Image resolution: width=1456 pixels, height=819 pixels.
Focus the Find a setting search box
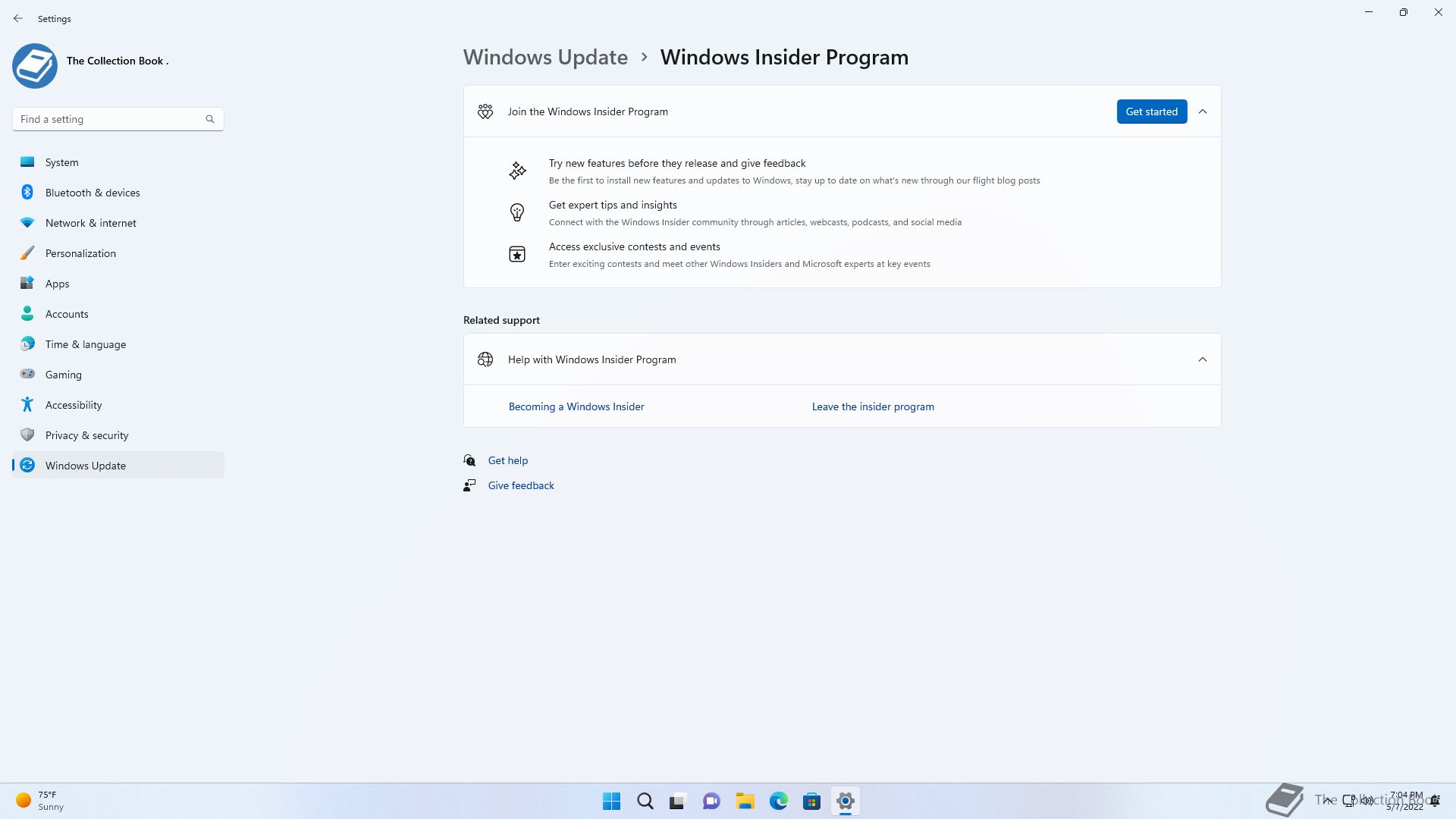point(118,119)
